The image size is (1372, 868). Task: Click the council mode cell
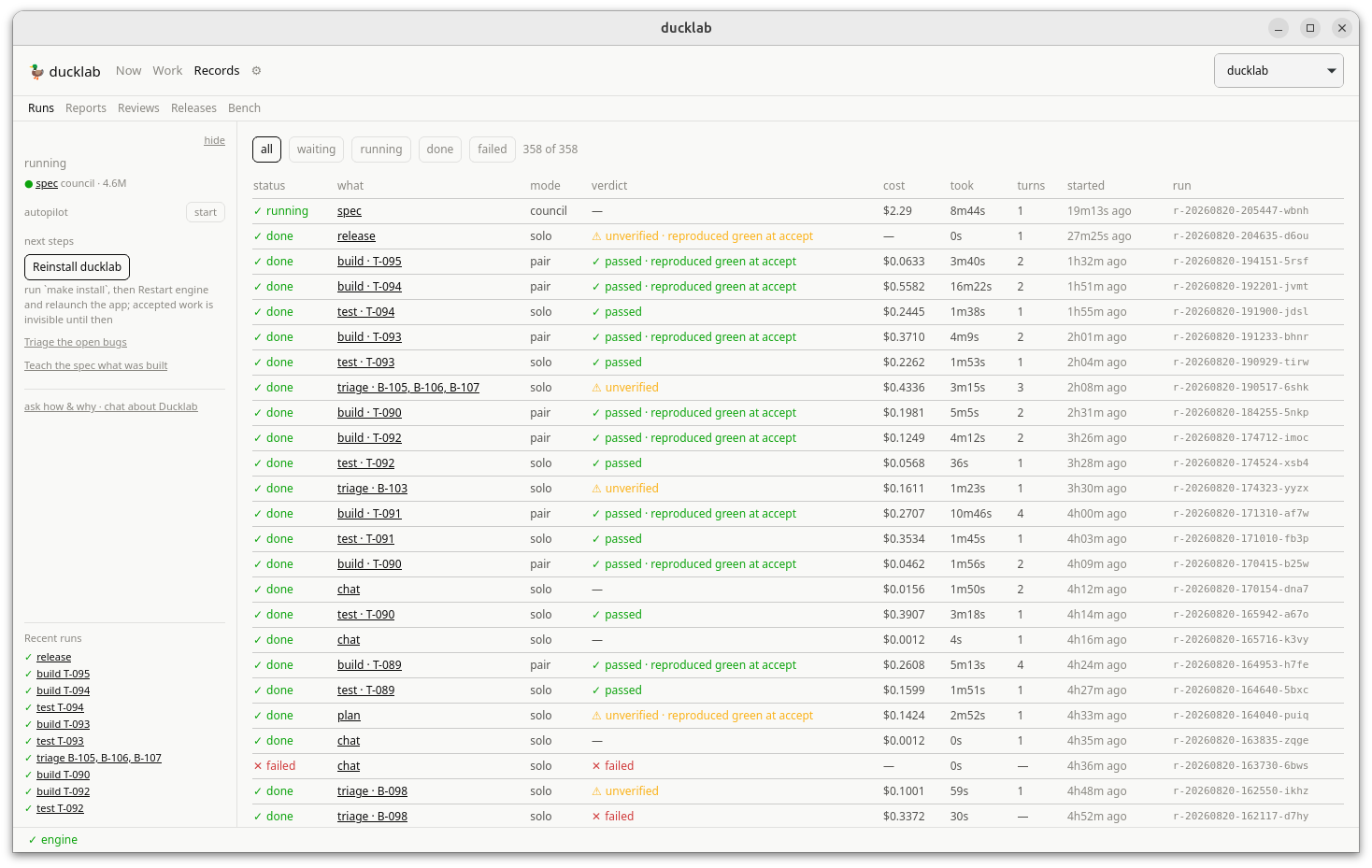[x=549, y=211]
